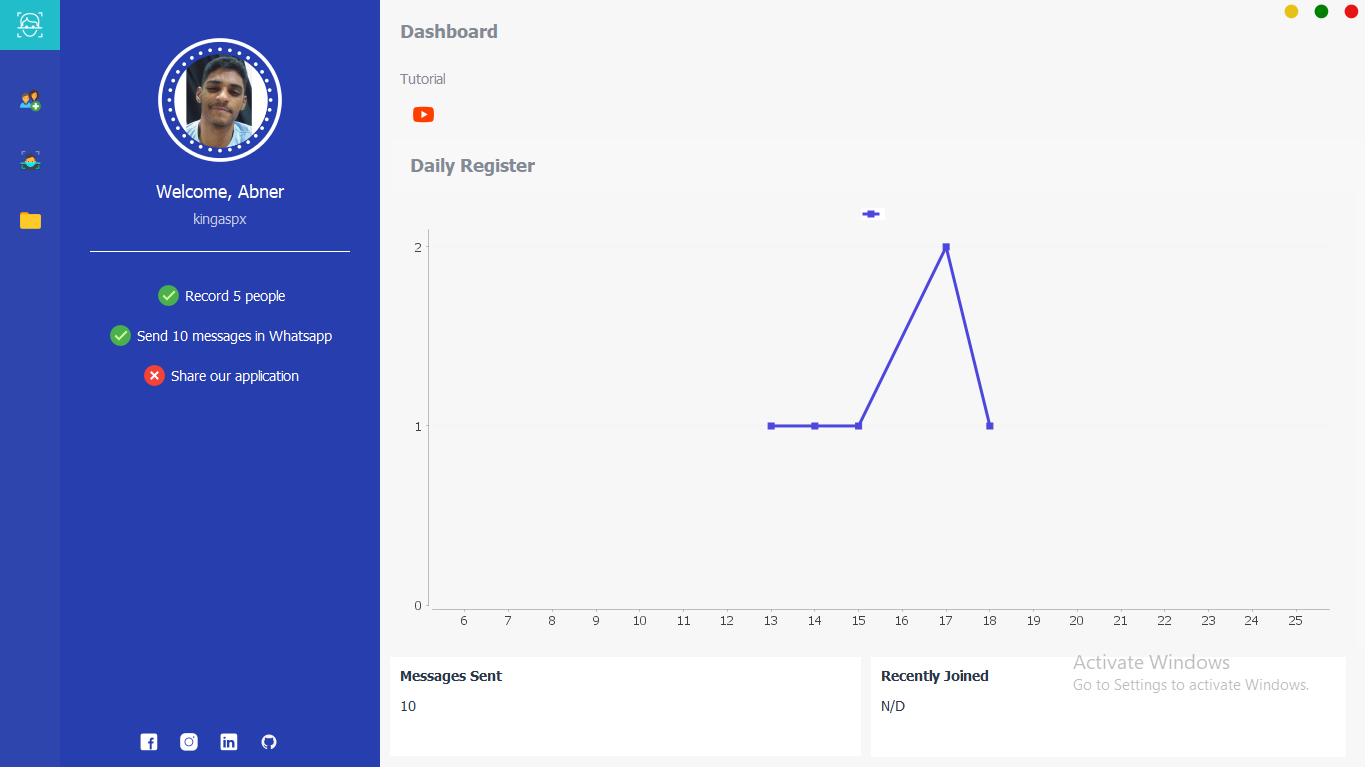The image size is (1365, 767).
Task: Click the kingaspx username
Action: 220,219
